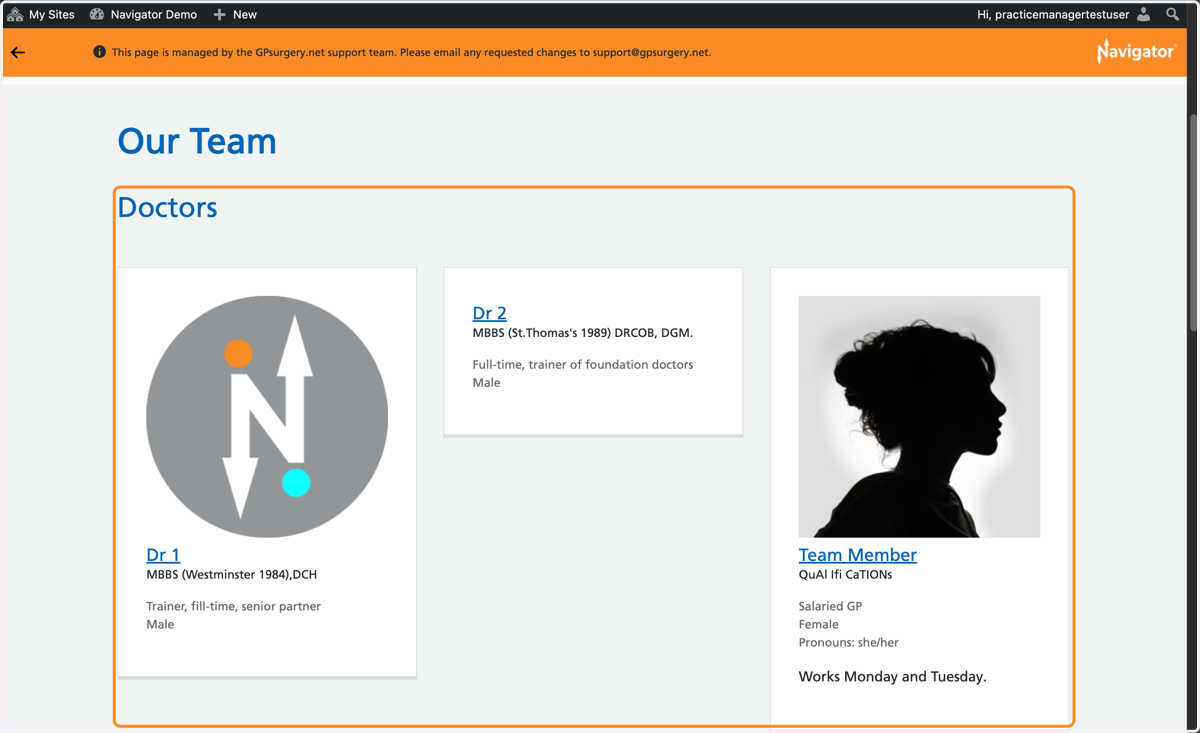Click the Team Member silhouette photo
The width and height of the screenshot is (1200, 733).
point(919,416)
